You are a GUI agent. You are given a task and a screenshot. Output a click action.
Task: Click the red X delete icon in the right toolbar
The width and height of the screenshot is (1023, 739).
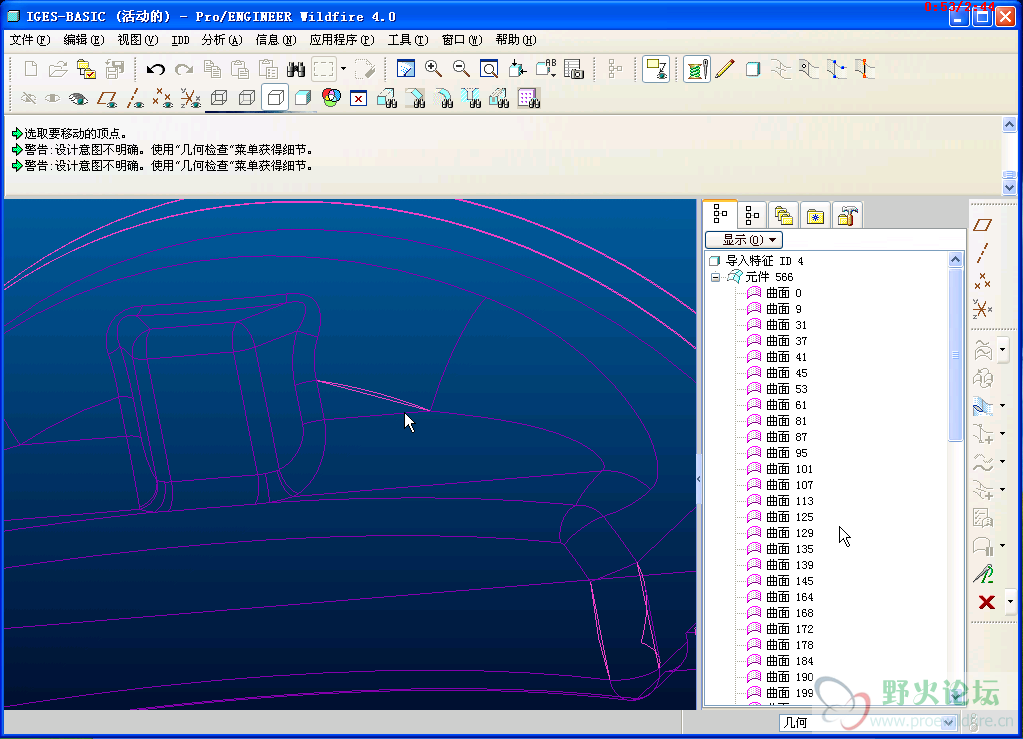(986, 601)
